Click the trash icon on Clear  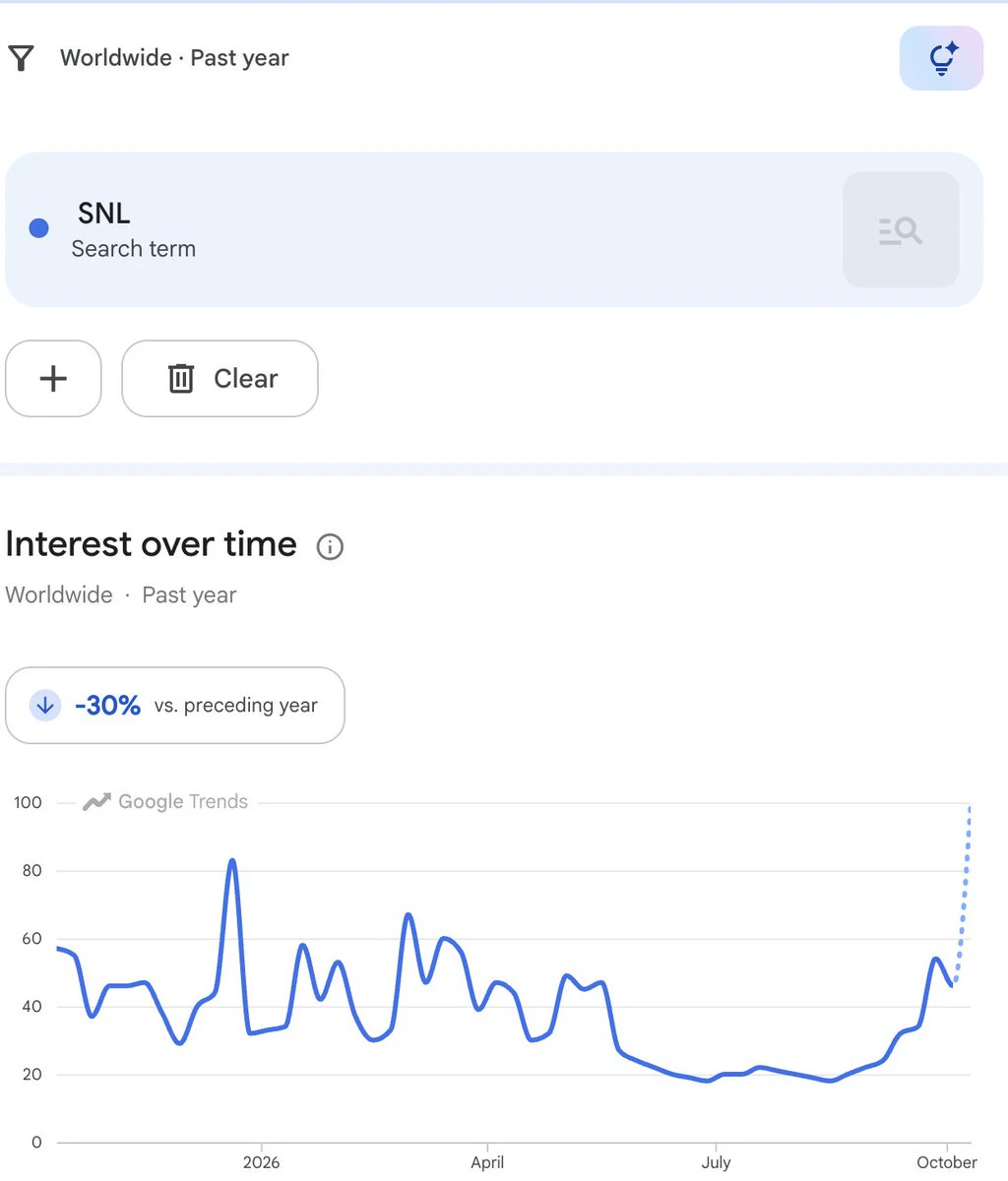click(181, 379)
